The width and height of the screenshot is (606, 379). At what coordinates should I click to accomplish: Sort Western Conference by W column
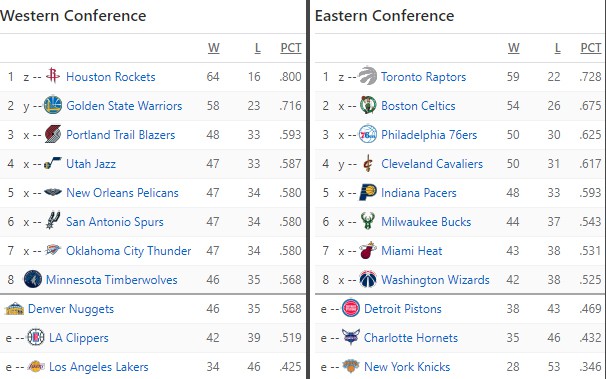[214, 48]
